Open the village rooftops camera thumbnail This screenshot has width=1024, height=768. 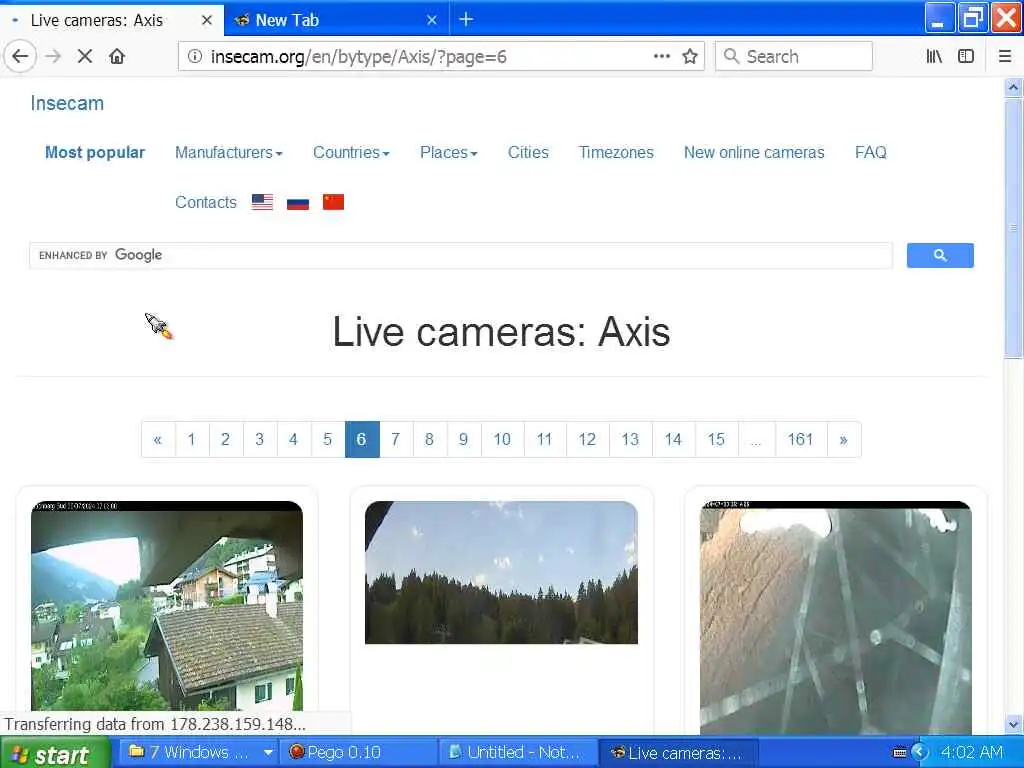pyautogui.click(x=167, y=606)
